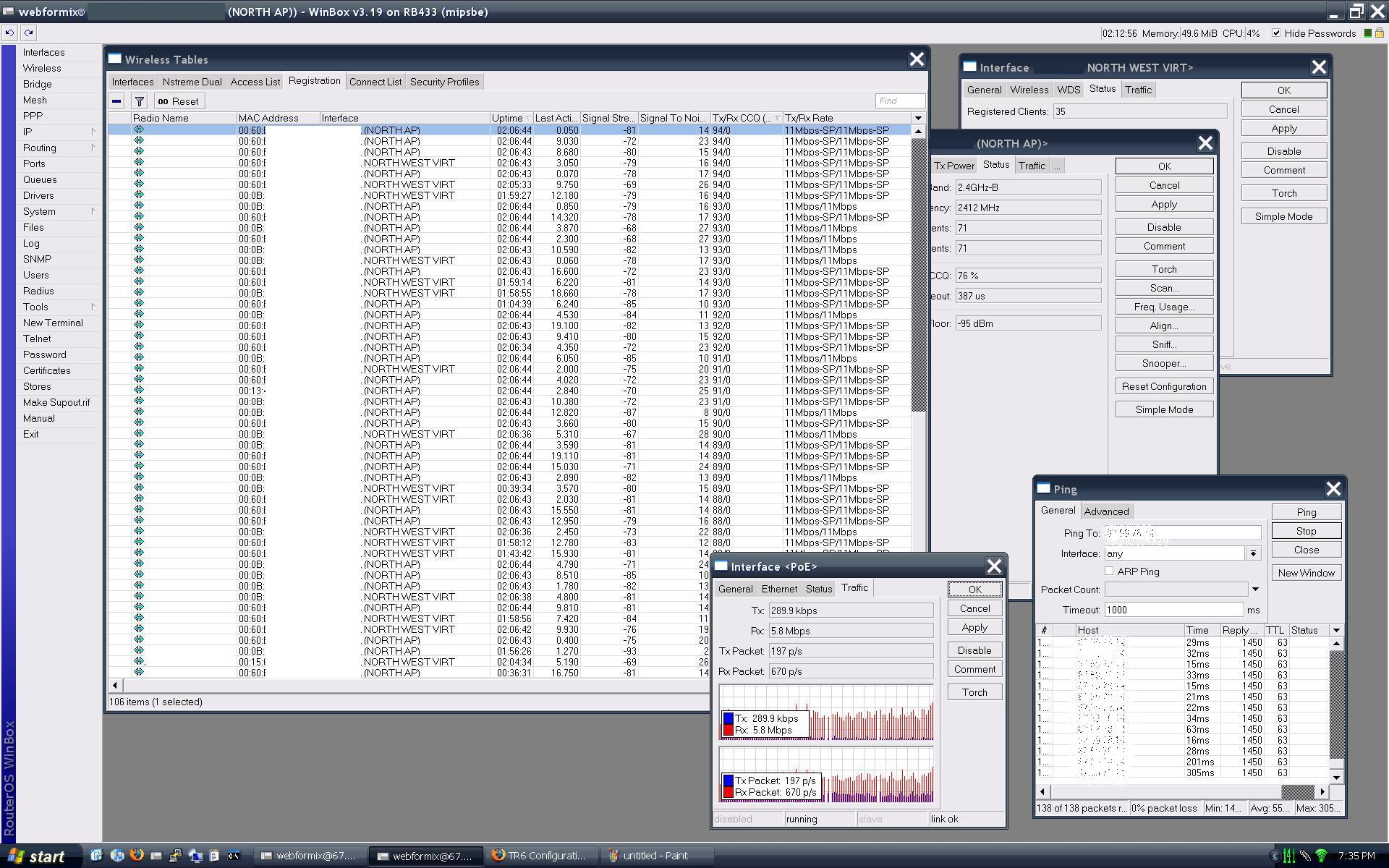Click the Find search field
This screenshot has height=868, width=1389.
pos(900,101)
